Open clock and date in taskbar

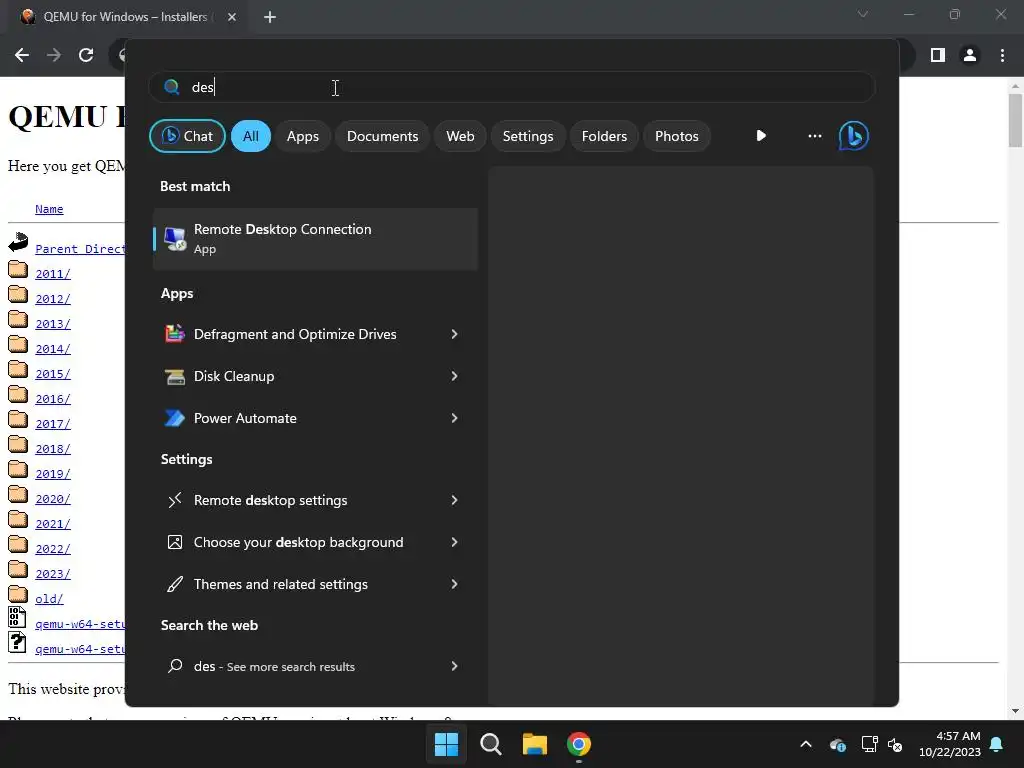pos(950,744)
